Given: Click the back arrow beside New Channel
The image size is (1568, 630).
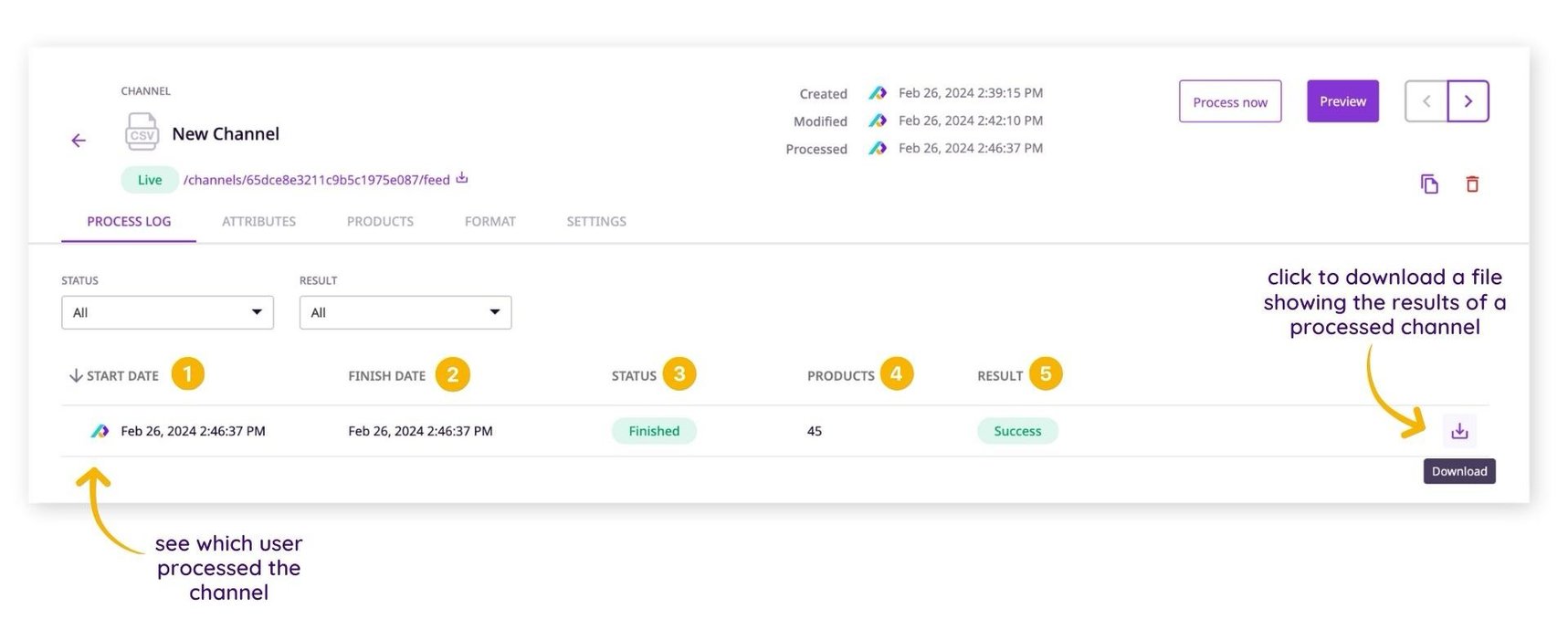Looking at the screenshot, I should (x=79, y=141).
